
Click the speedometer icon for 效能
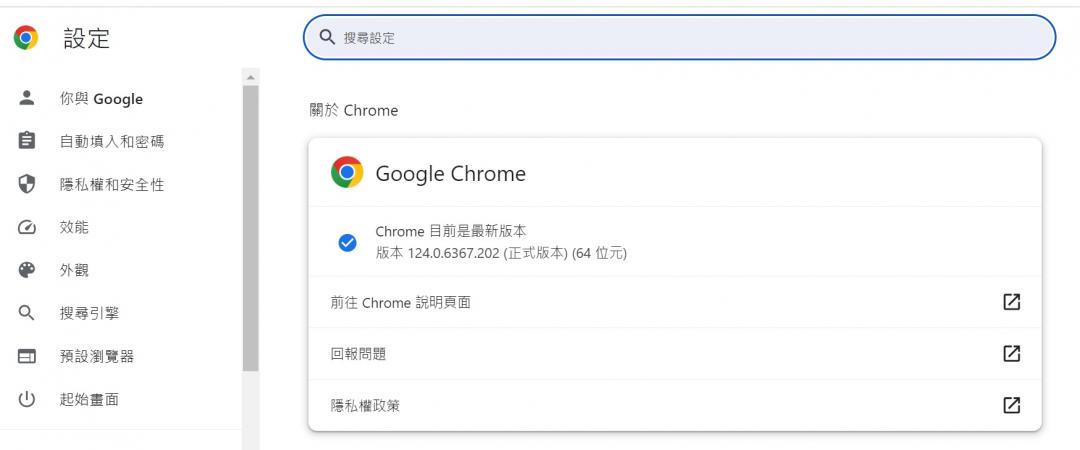point(27,227)
